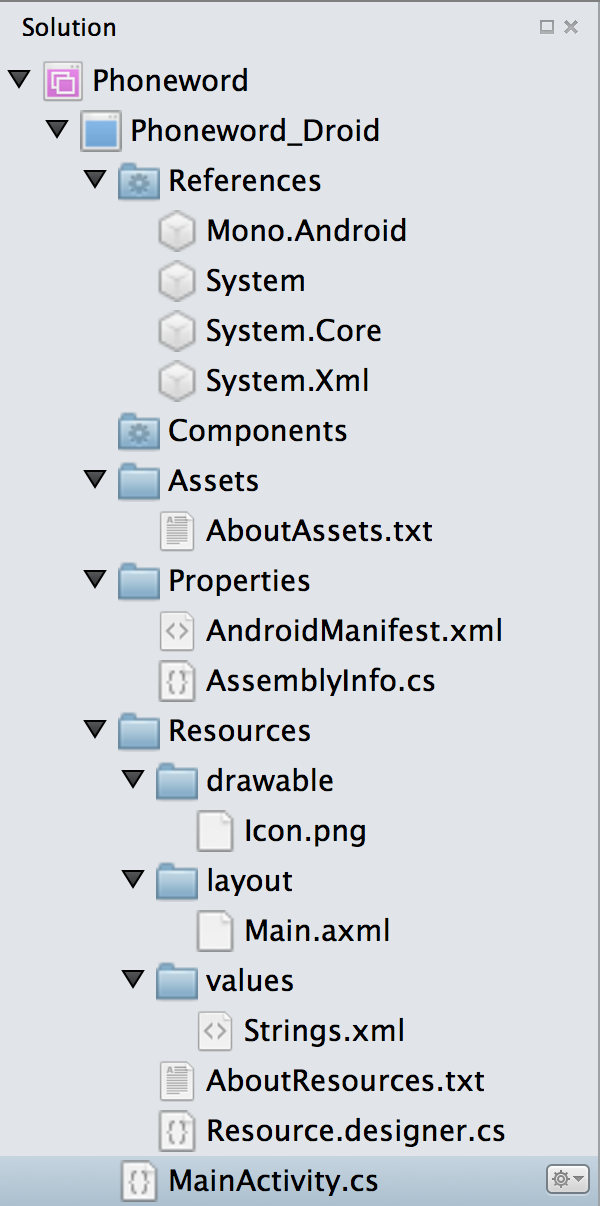Click the Phoneword solution icon
Screen dimensions: 600x1206
coord(63,81)
